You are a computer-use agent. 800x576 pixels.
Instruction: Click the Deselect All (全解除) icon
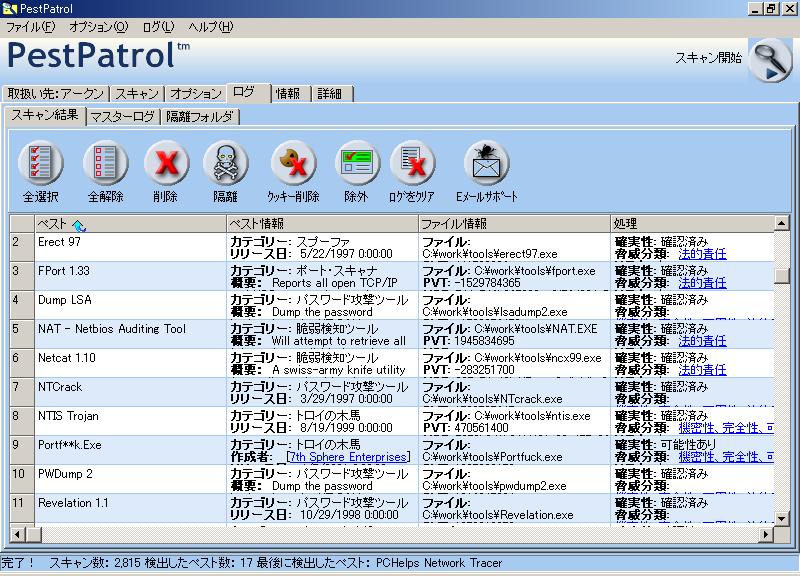pyautogui.click(x=105, y=163)
